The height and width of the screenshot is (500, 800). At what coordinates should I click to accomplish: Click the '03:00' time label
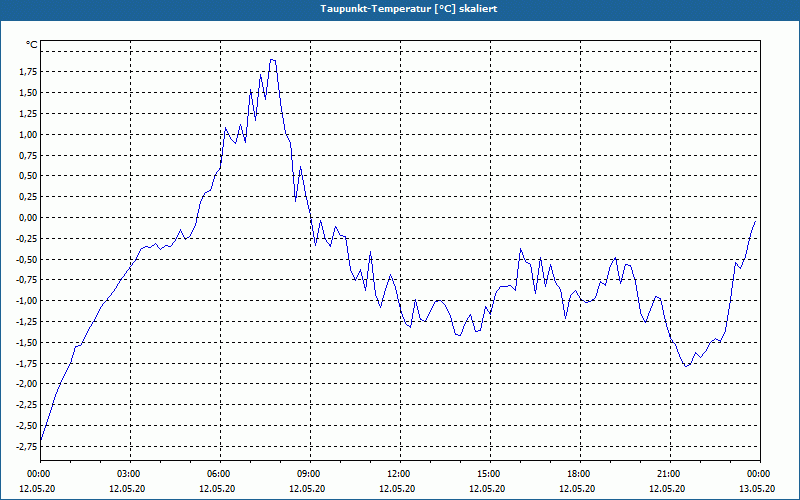tap(131, 474)
